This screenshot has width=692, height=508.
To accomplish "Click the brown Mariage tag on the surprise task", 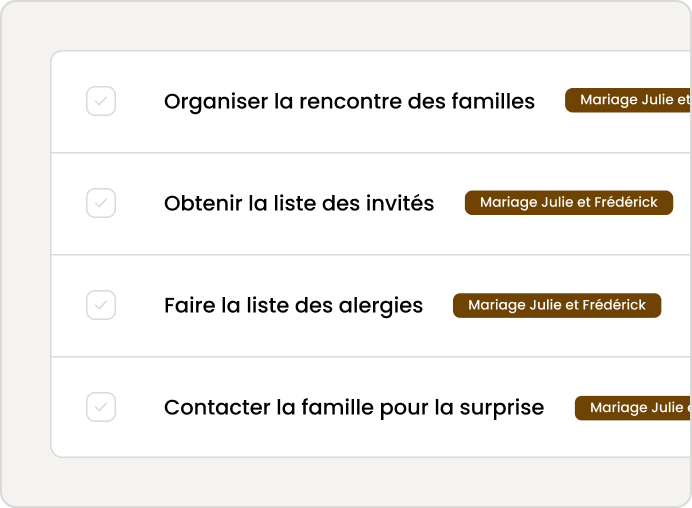I will (x=635, y=407).
